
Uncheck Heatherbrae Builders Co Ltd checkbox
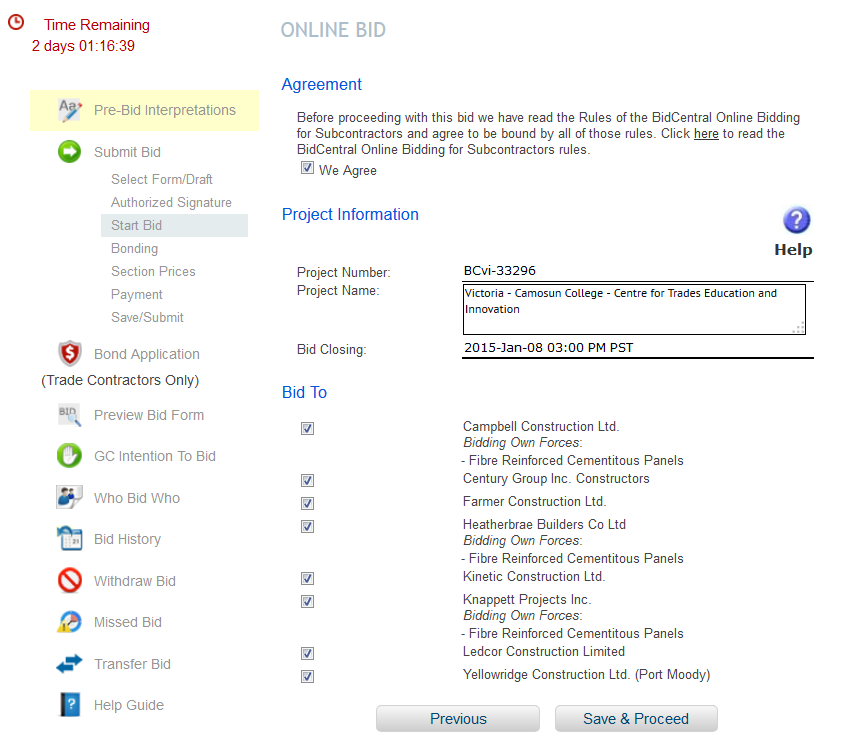(x=307, y=526)
